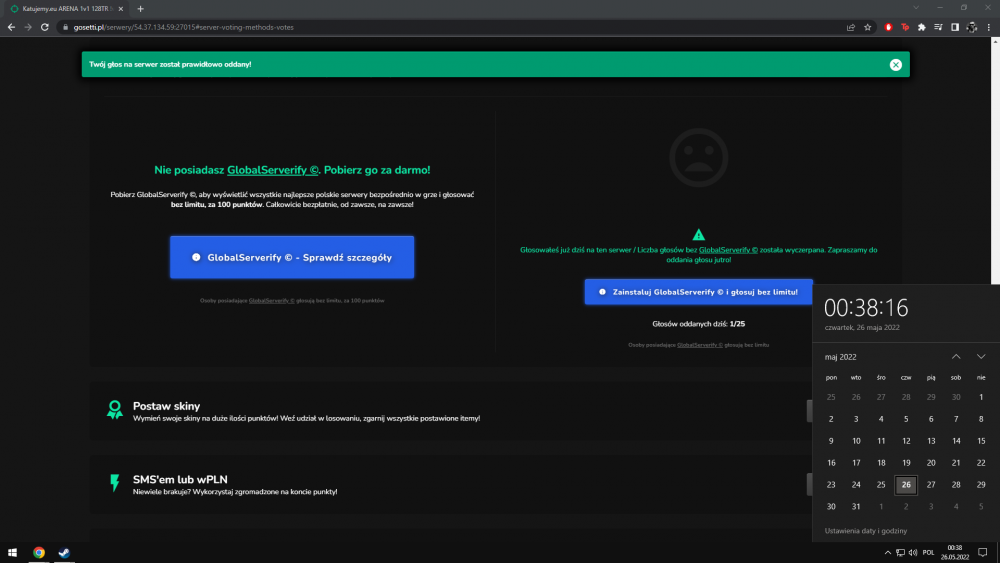Open Steam from the taskbar
The image size is (1000, 563).
[x=64, y=552]
